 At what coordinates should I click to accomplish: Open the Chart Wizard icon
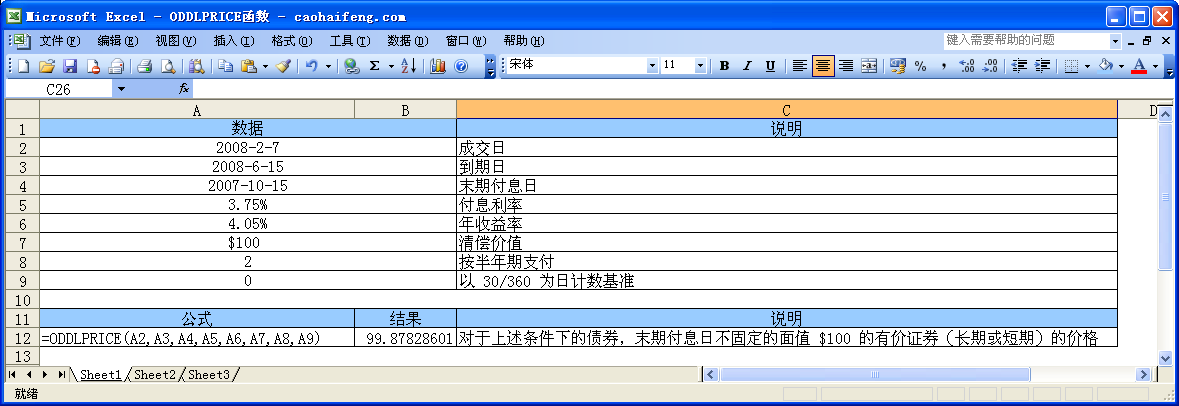point(438,66)
